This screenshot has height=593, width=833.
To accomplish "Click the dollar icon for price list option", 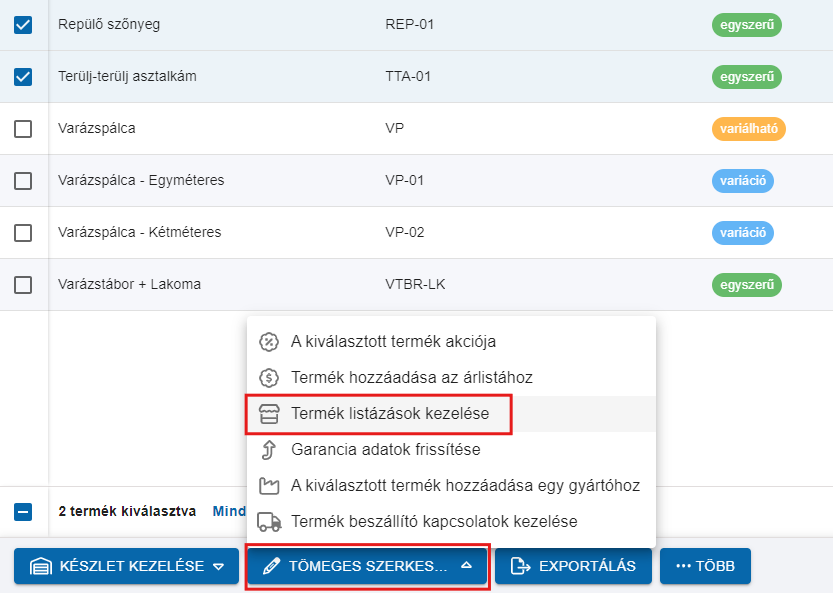I will 268,378.
